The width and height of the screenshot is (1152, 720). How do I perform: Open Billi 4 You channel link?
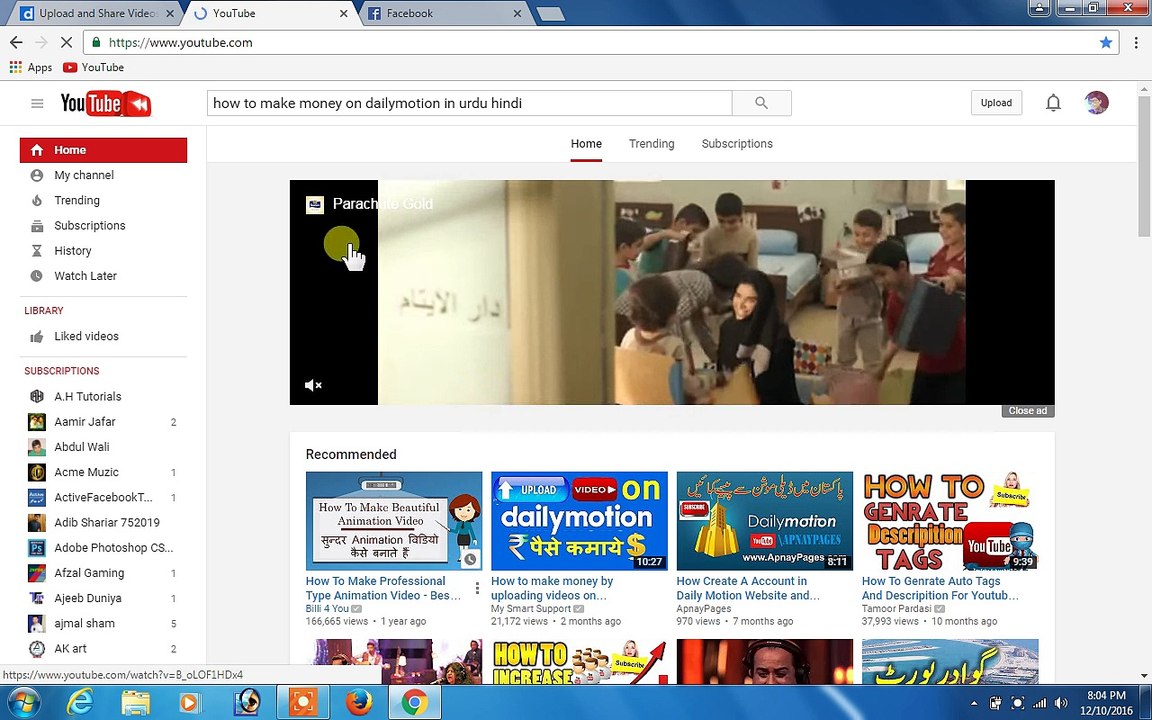[x=327, y=608]
